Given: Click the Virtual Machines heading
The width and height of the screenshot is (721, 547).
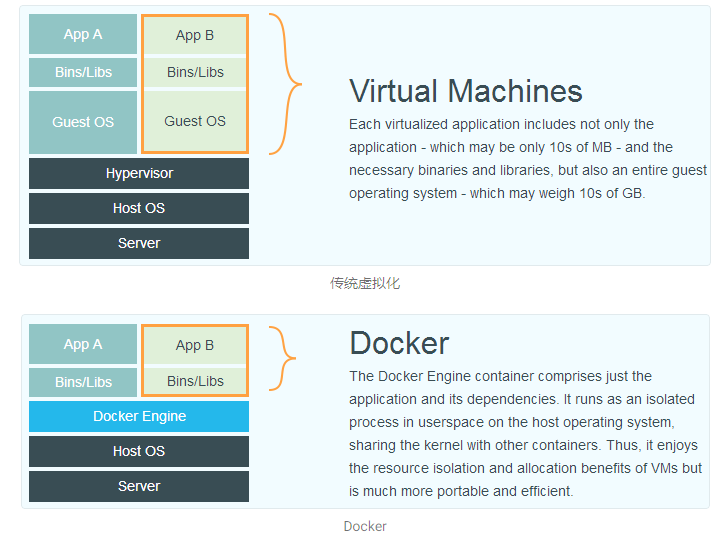Looking at the screenshot, I should pos(466,91).
